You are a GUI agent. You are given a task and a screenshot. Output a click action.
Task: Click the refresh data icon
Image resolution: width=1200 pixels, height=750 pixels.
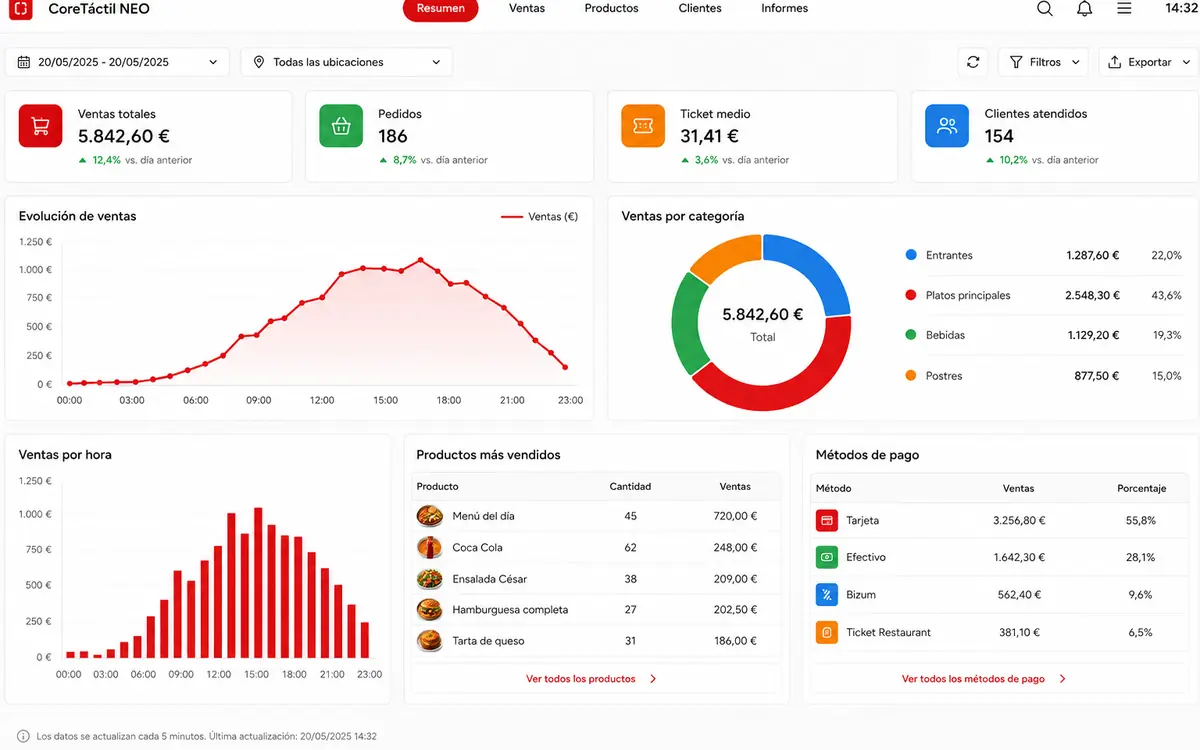(973, 62)
